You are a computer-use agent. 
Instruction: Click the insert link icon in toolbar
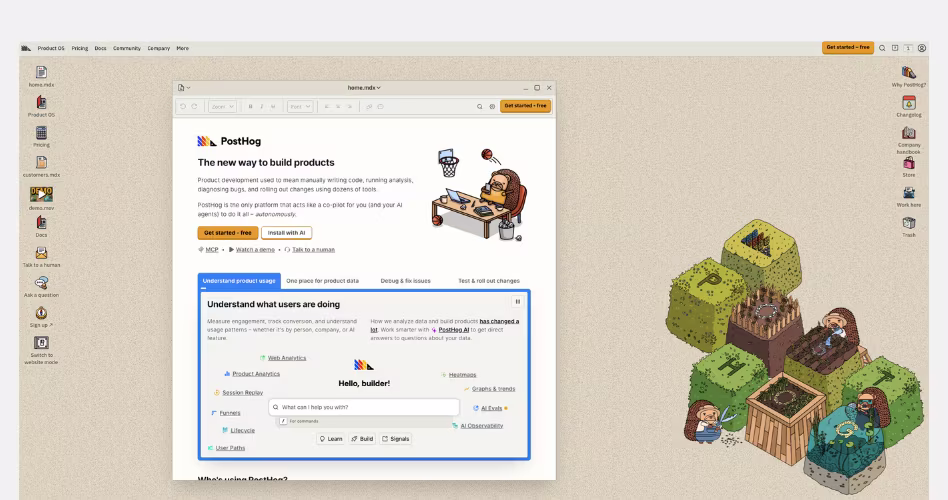[369, 106]
